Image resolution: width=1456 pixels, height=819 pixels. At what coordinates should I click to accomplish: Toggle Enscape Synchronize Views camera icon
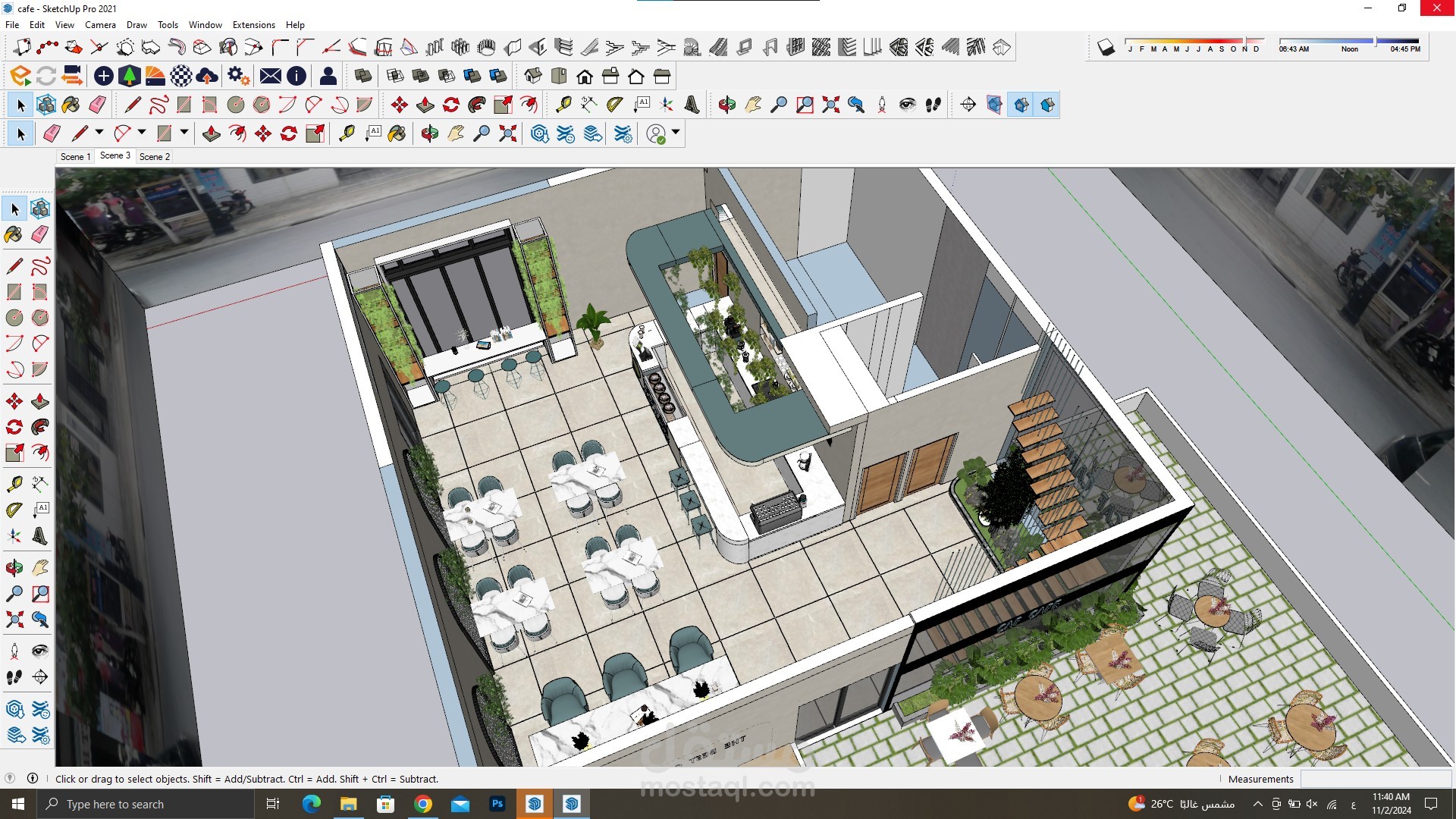[x=72, y=76]
